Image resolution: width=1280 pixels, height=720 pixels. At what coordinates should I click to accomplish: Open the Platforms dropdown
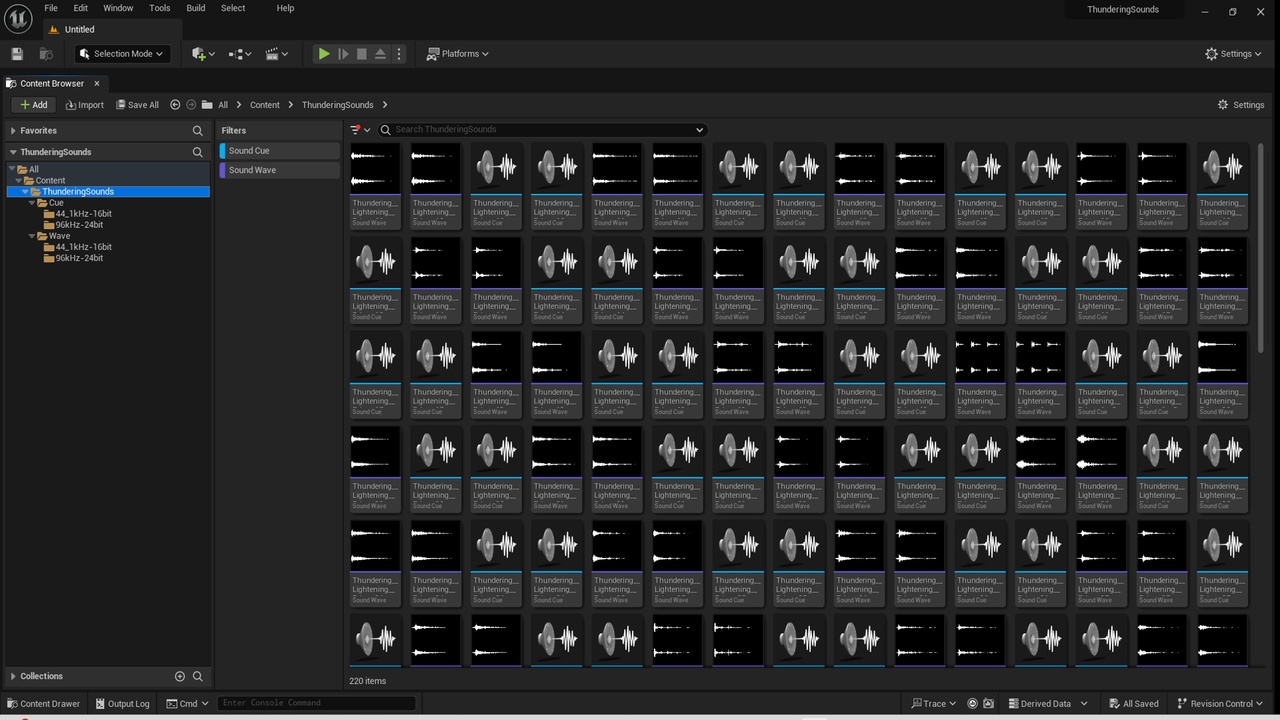point(458,54)
